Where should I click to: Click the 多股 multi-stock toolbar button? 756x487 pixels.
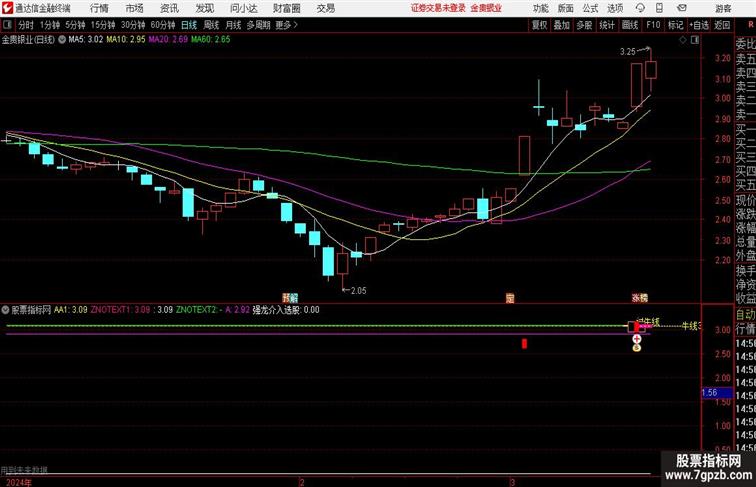tap(584, 25)
